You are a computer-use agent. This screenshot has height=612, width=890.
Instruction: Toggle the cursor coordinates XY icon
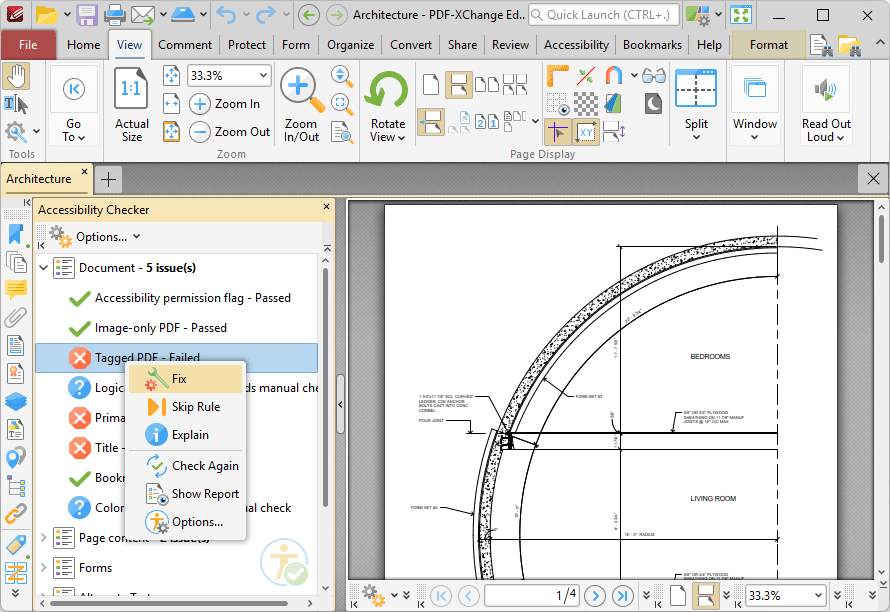[586, 133]
